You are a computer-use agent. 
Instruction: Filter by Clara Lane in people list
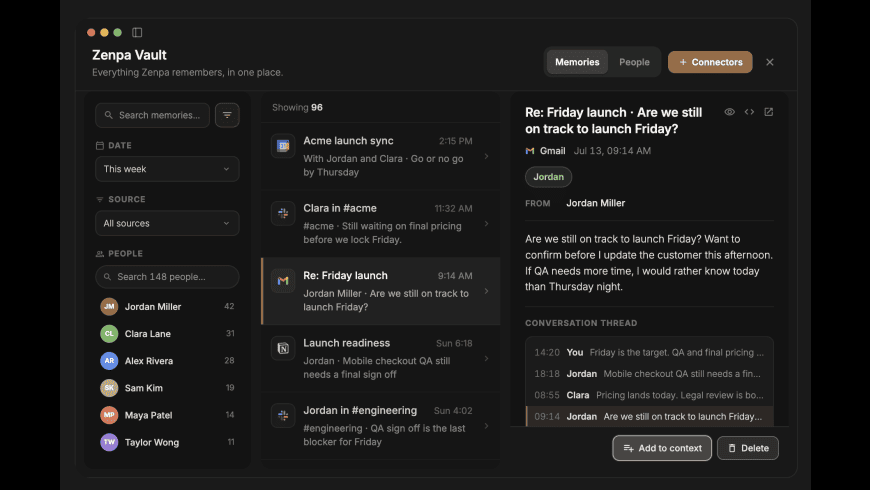167,334
